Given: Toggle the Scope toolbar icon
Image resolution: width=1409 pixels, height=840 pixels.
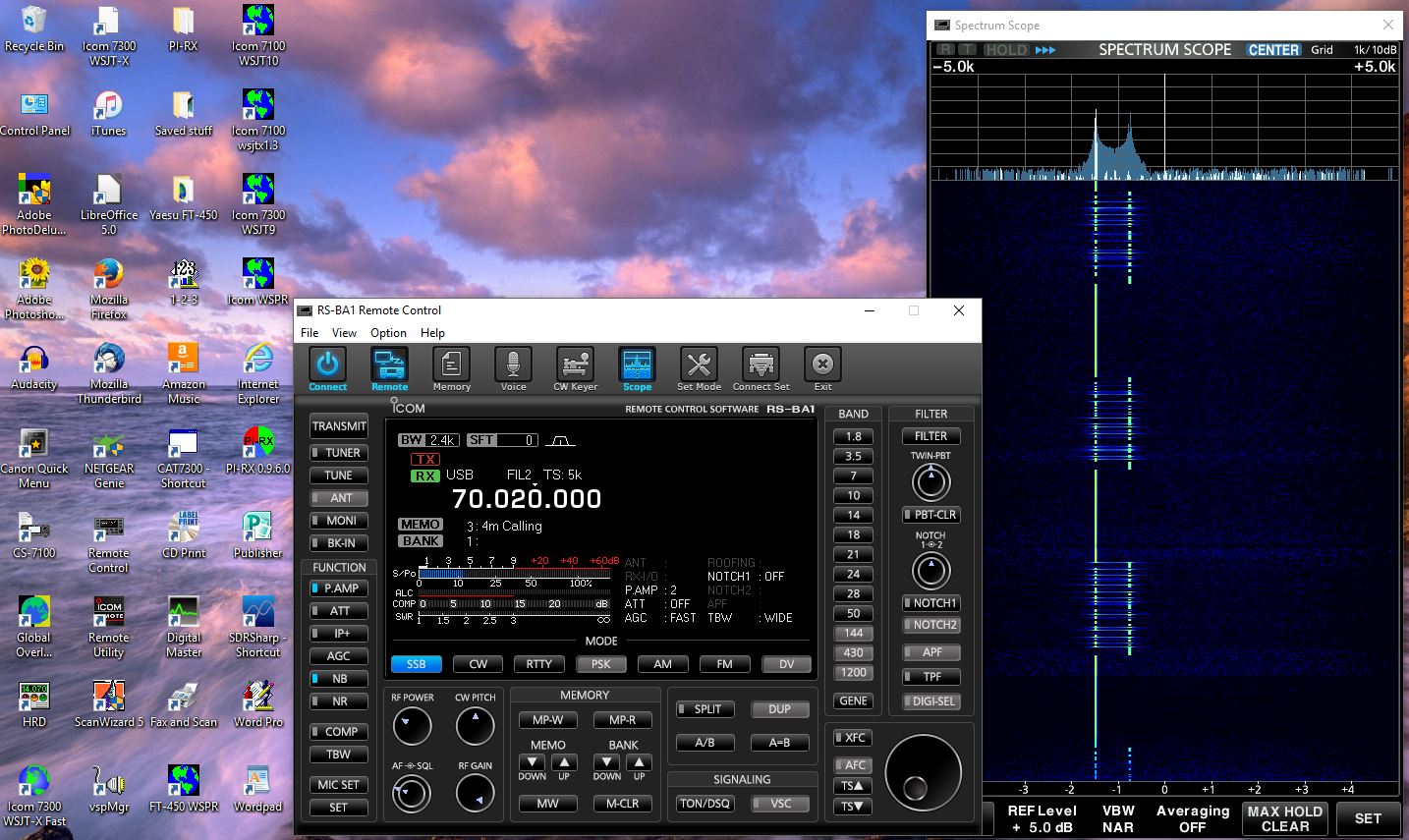Looking at the screenshot, I should pos(637,364).
